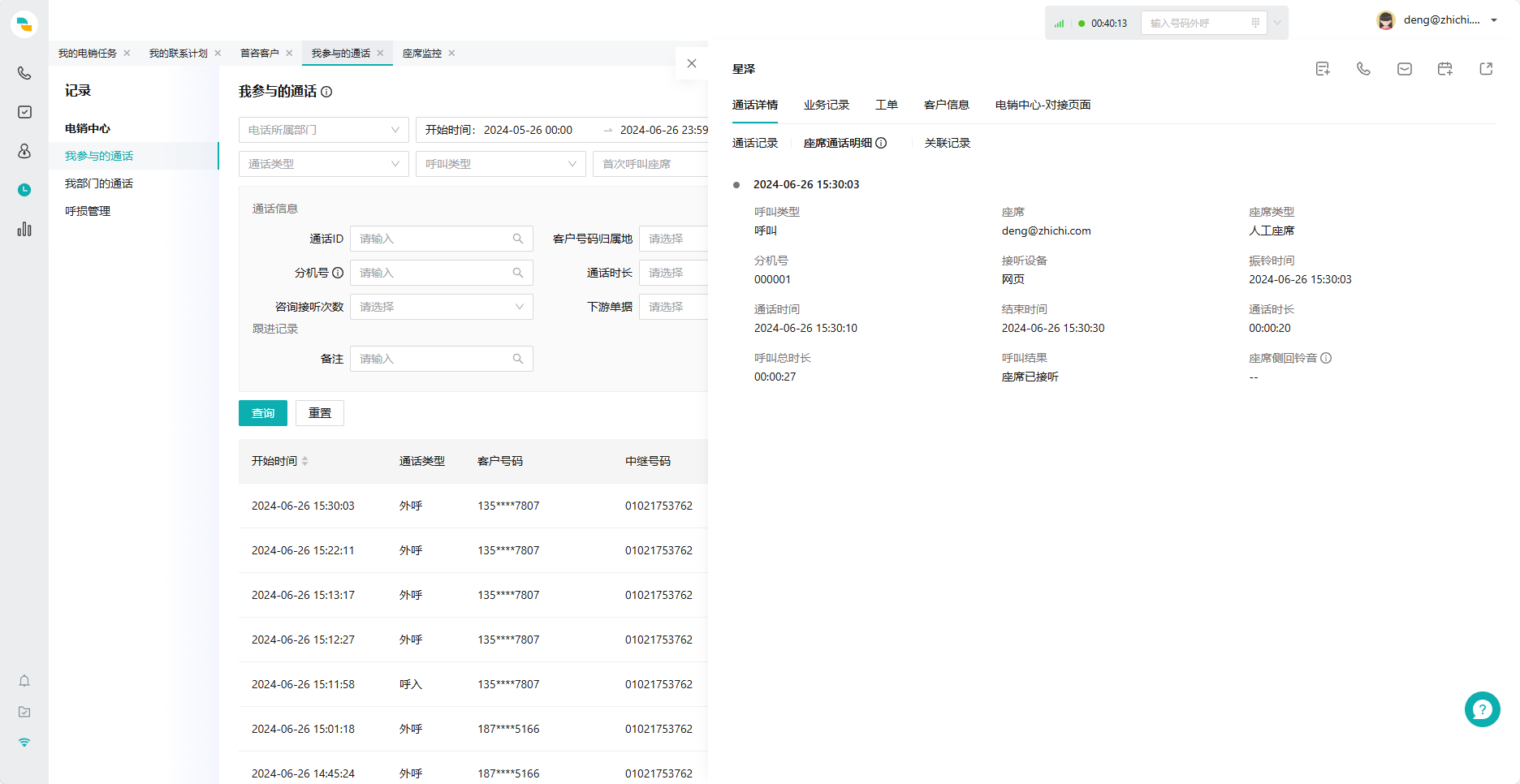Open the 电销中心-对接页面 tab
1520x784 pixels.
1043,105
